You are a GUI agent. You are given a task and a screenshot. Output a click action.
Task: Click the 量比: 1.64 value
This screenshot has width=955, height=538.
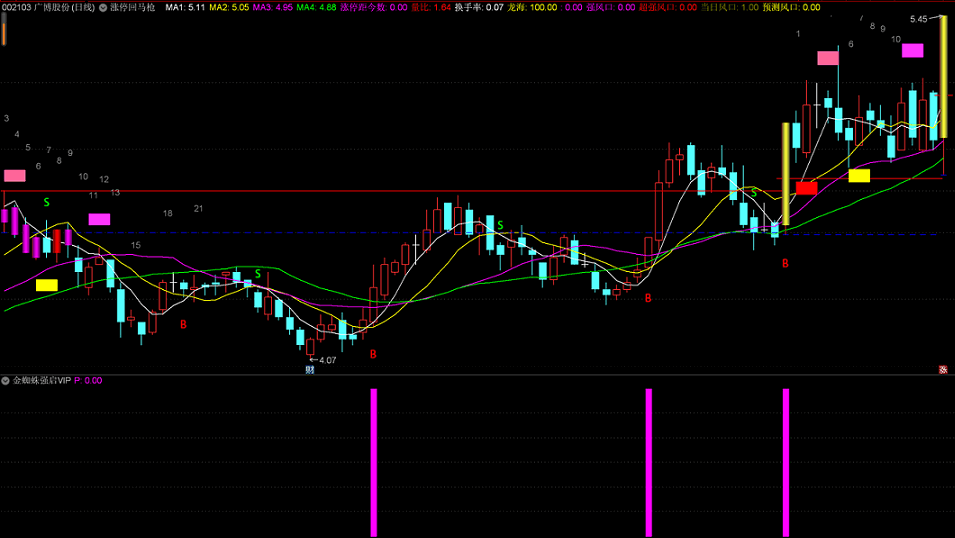431,7
